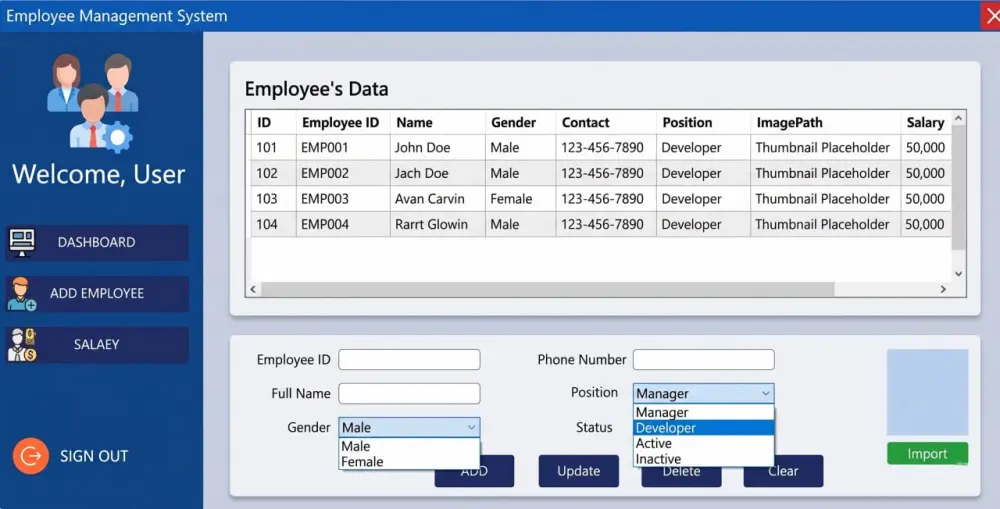Click the ID cell 102
Screen dimensions: 1000x509
point(274,173)
